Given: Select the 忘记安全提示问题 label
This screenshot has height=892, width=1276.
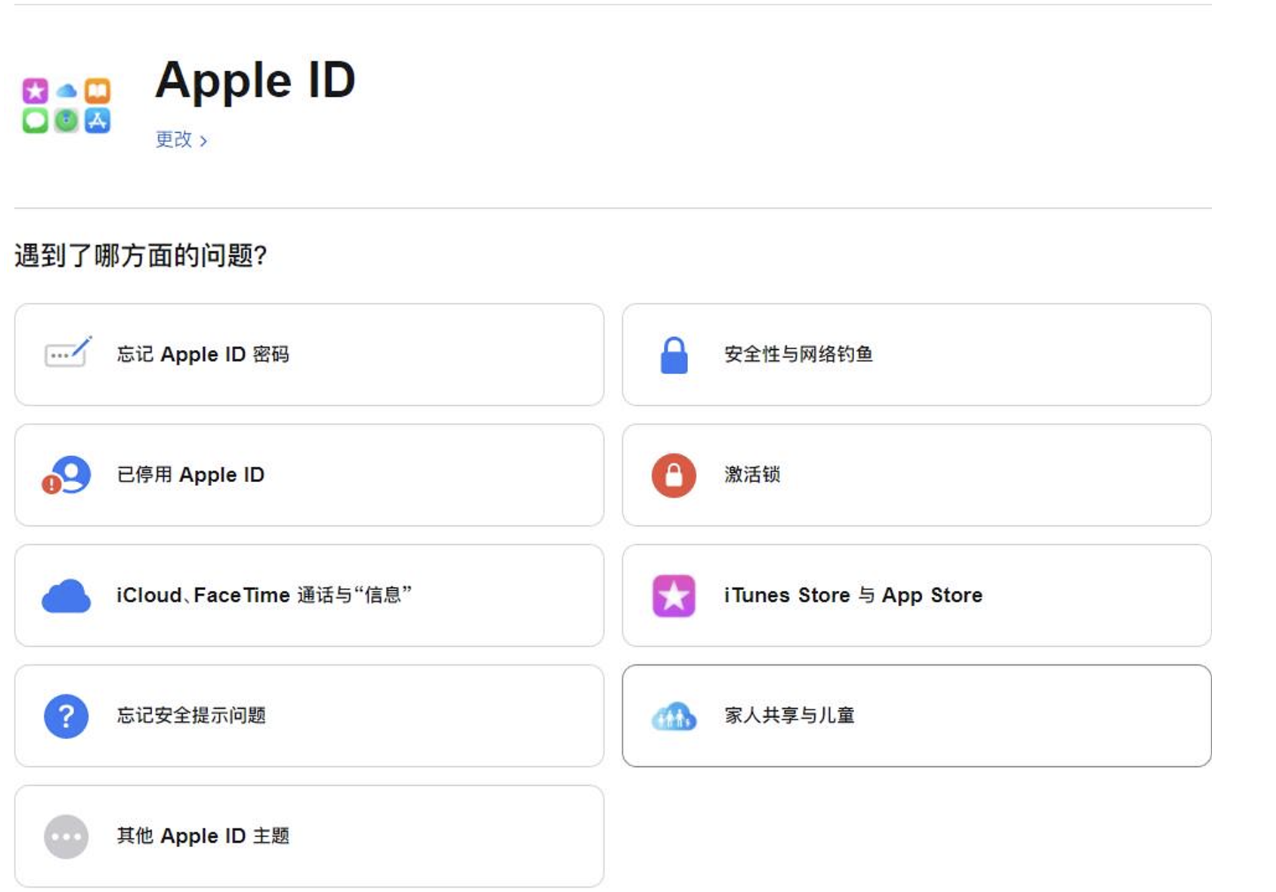Looking at the screenshot, I should point(192,716).
